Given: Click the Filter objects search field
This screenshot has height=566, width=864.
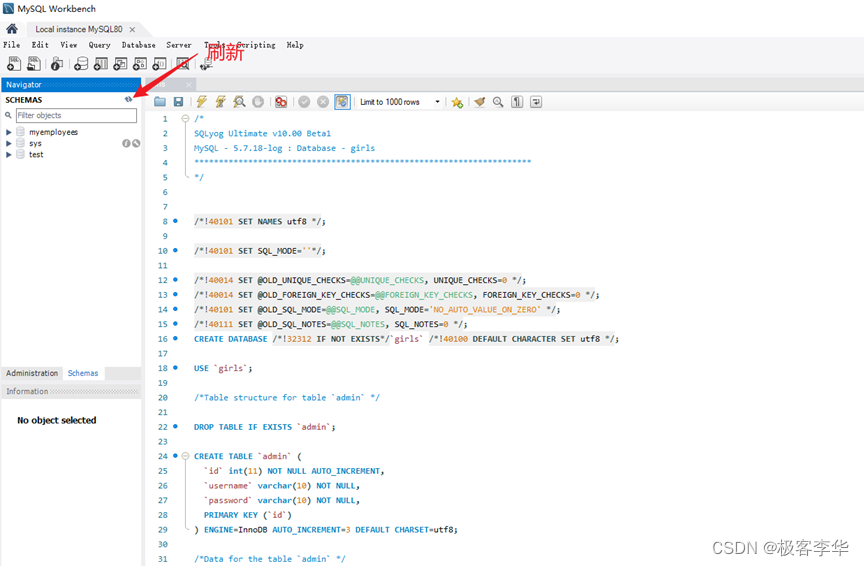Looking at the screenshot, I should [x=76, y=115].
